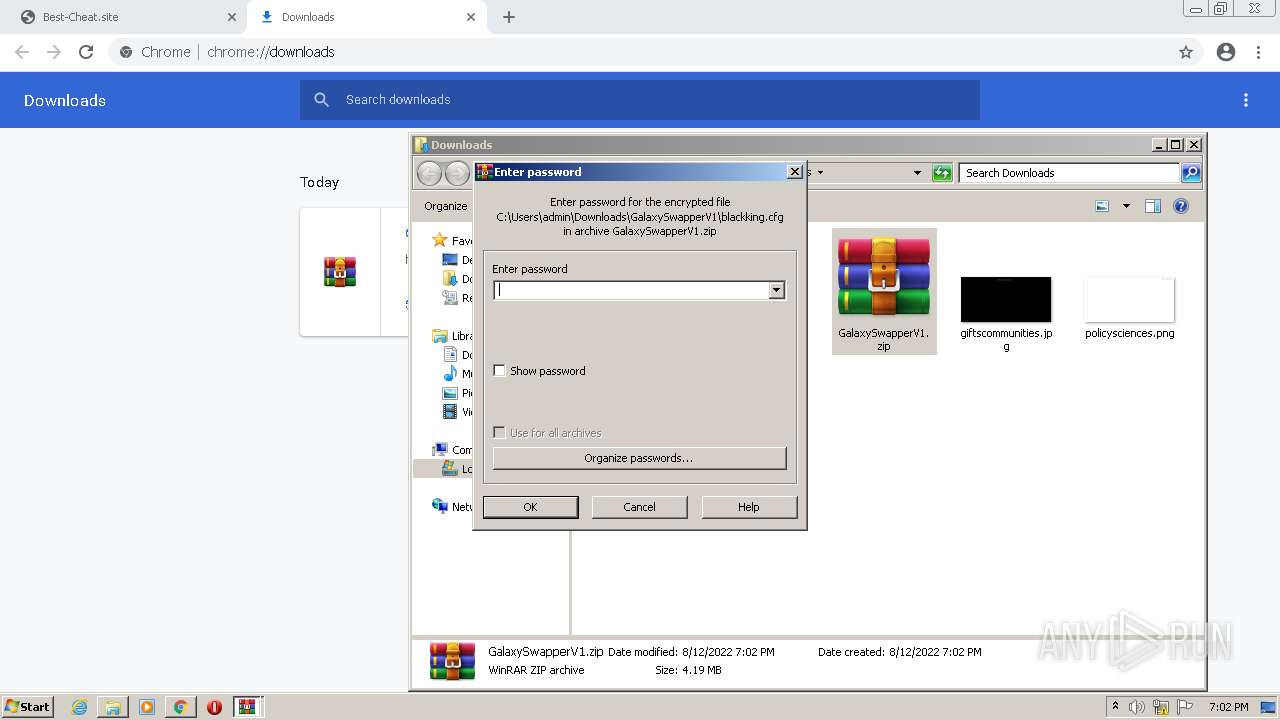
Task: Show hidden system tray icons
Action: pyautogui.click(x=1116, y=707)
